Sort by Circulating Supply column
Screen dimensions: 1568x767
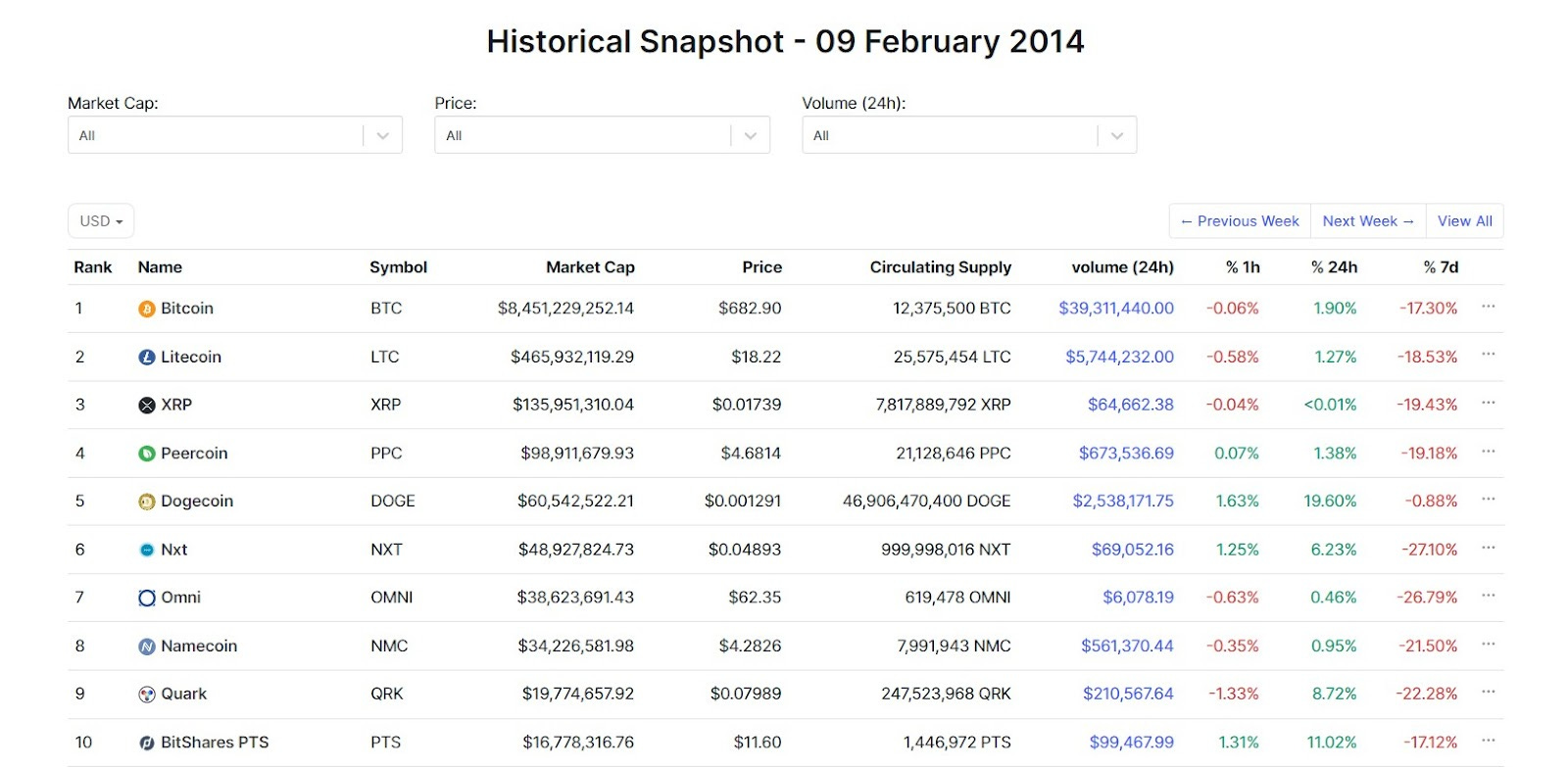click(x=940, y=267)
